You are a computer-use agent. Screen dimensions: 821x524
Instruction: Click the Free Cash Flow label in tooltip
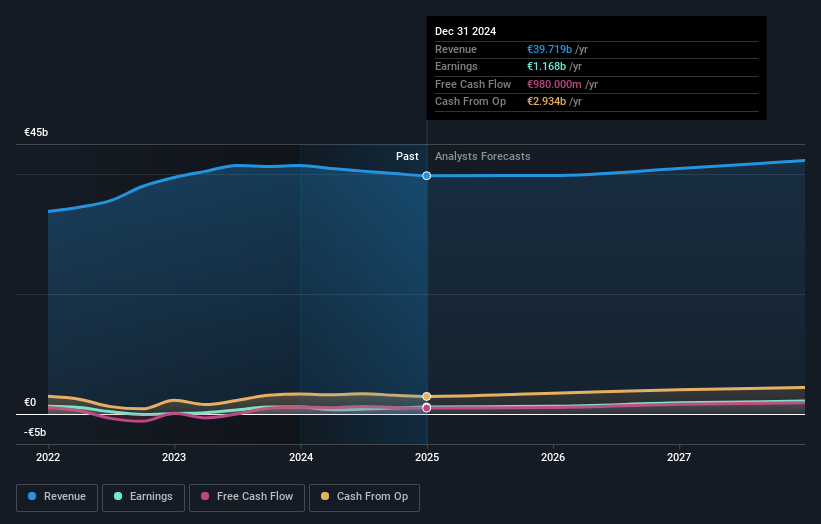click(x=473, y=84)
